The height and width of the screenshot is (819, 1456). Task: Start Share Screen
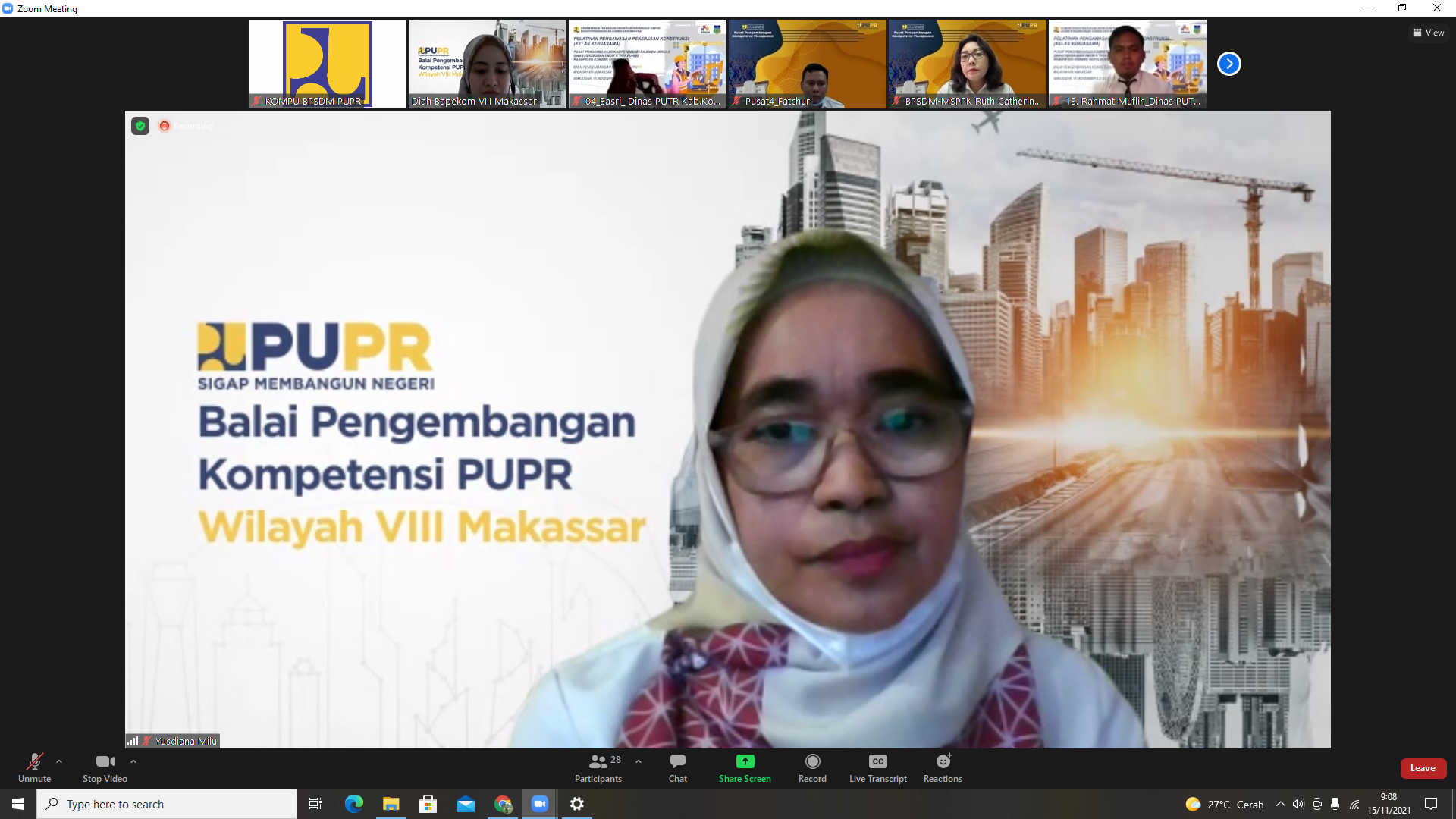745,767
